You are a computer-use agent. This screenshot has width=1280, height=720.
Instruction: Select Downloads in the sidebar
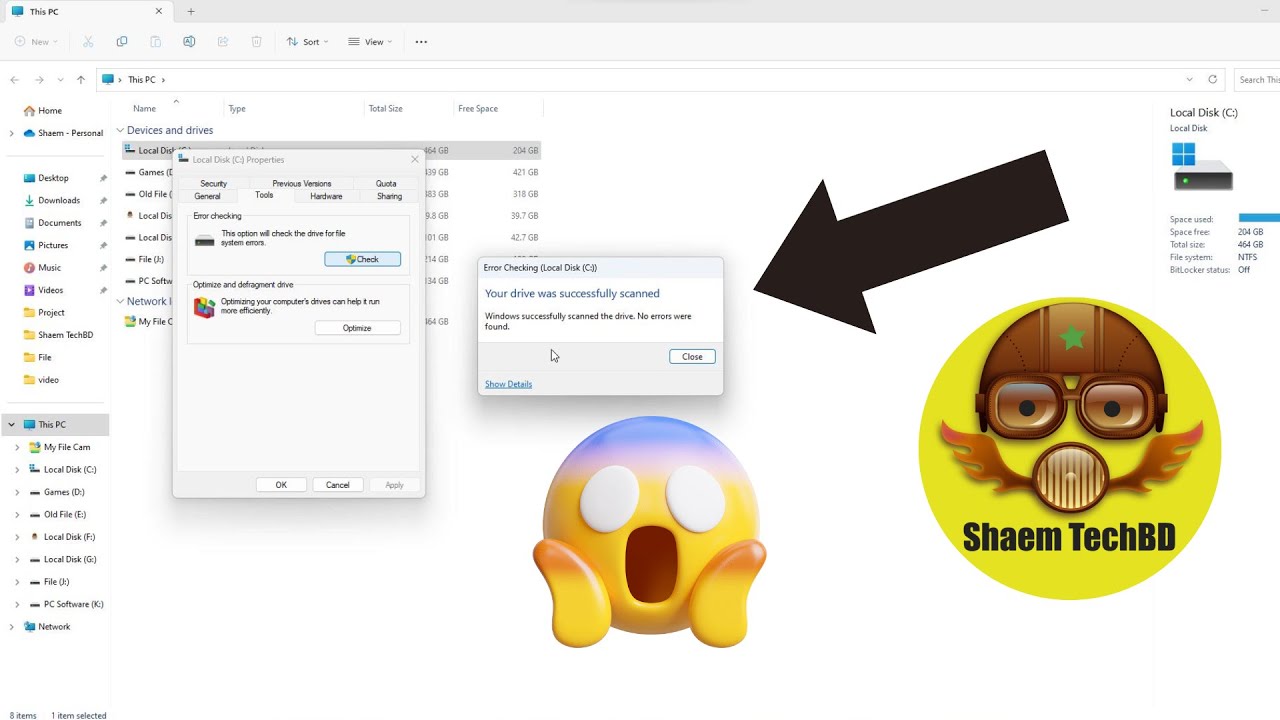[59, 200]
